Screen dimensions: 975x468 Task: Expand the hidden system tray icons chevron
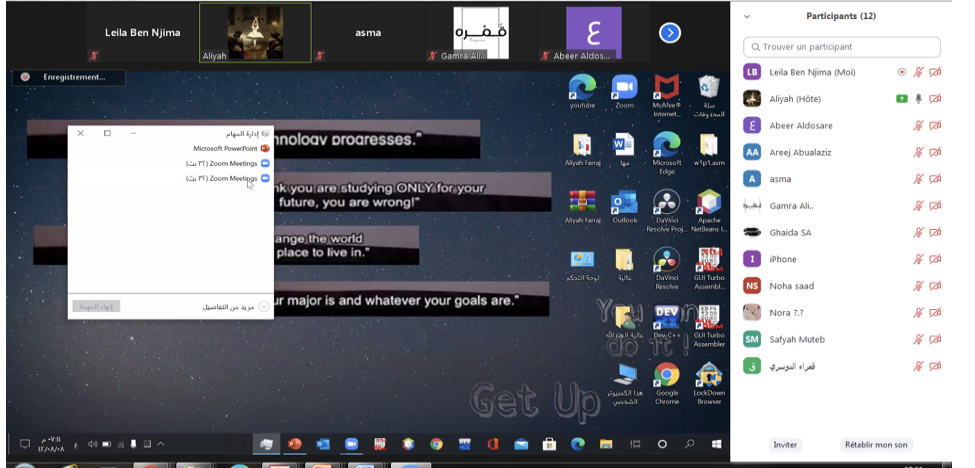click(161, 444)
